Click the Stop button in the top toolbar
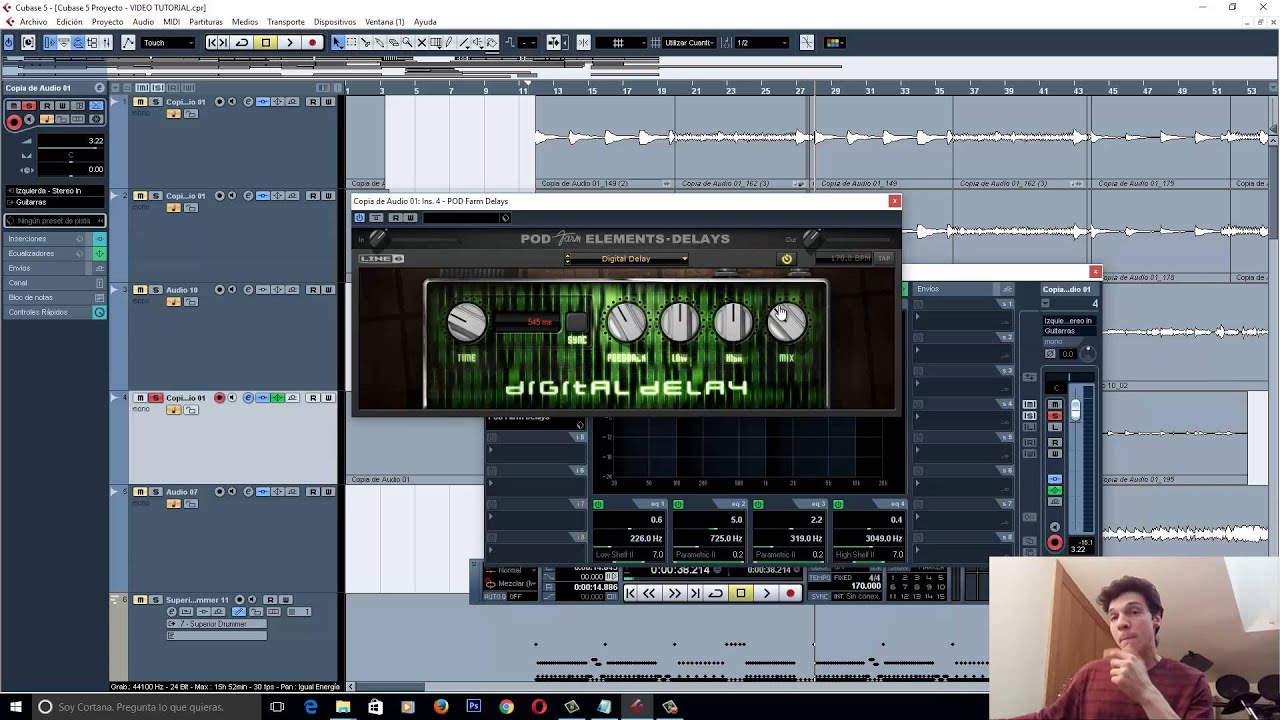Image resolution: width=1280 pixels, height=720 pixels. [x=265, y=42]
